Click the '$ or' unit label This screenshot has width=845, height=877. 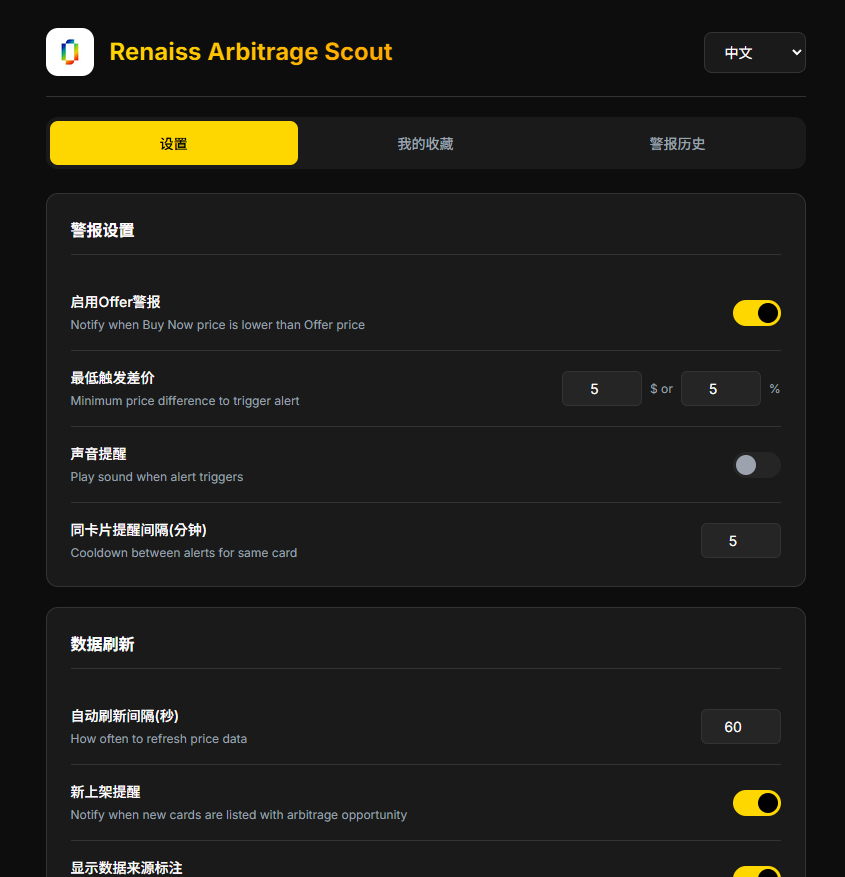click(661, 389)
